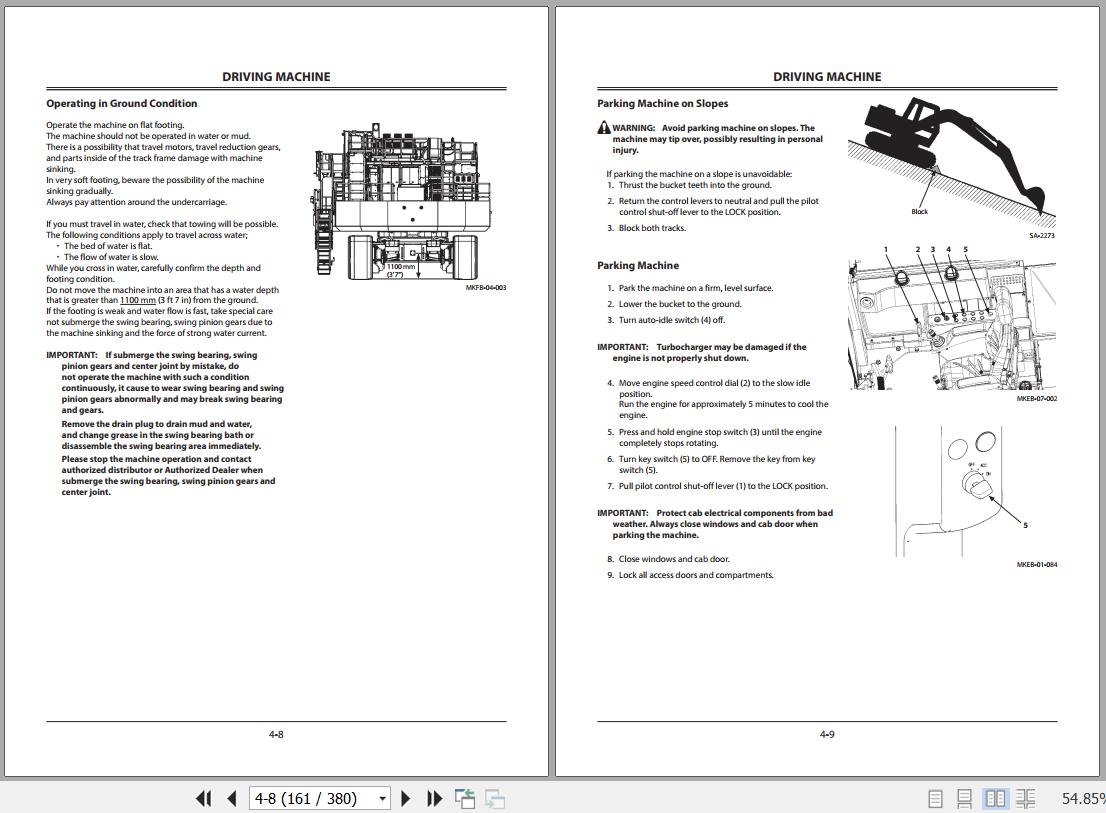
Task: Click step 'Block both tracks.'
Action: (652, 228)
